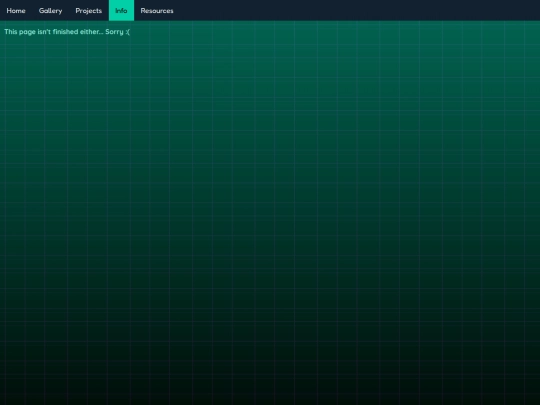Open the Resources navigation link
Image resolution: width=540 pixels, height=405 pixels.
tap(157, 11)
